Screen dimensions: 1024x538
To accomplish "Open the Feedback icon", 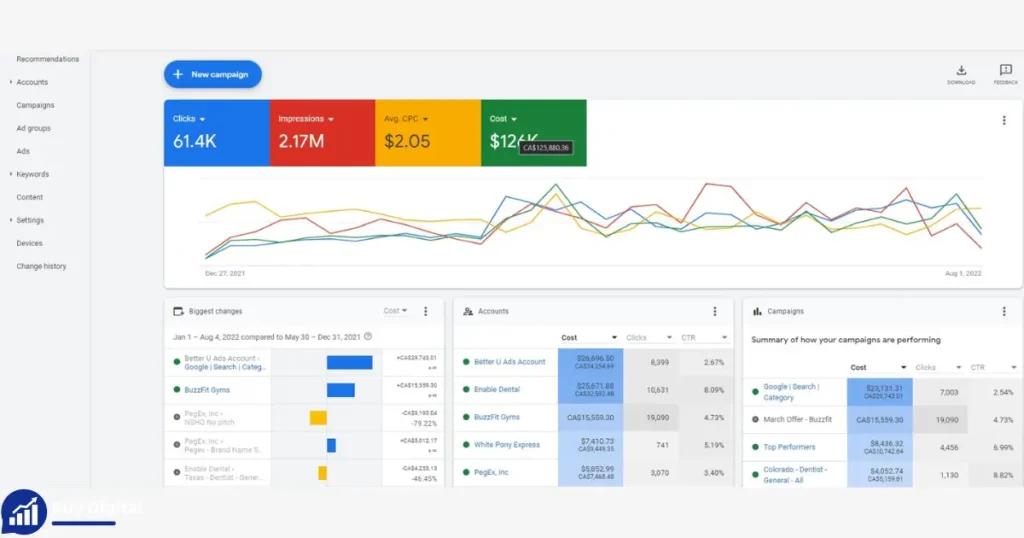I will click(x=1005, y=74).
